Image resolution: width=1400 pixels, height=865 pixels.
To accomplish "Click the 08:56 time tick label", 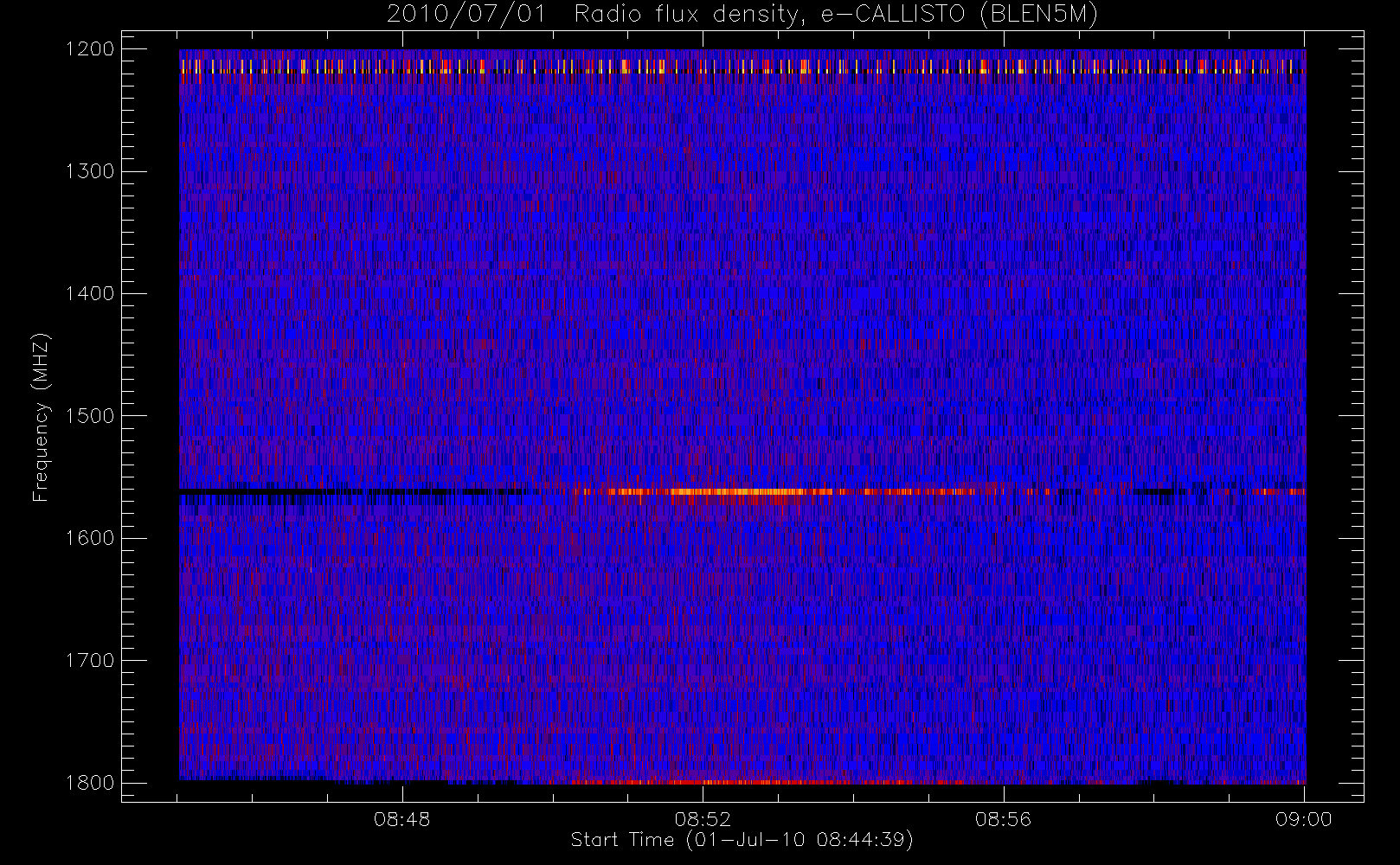I will (1004, 819).
